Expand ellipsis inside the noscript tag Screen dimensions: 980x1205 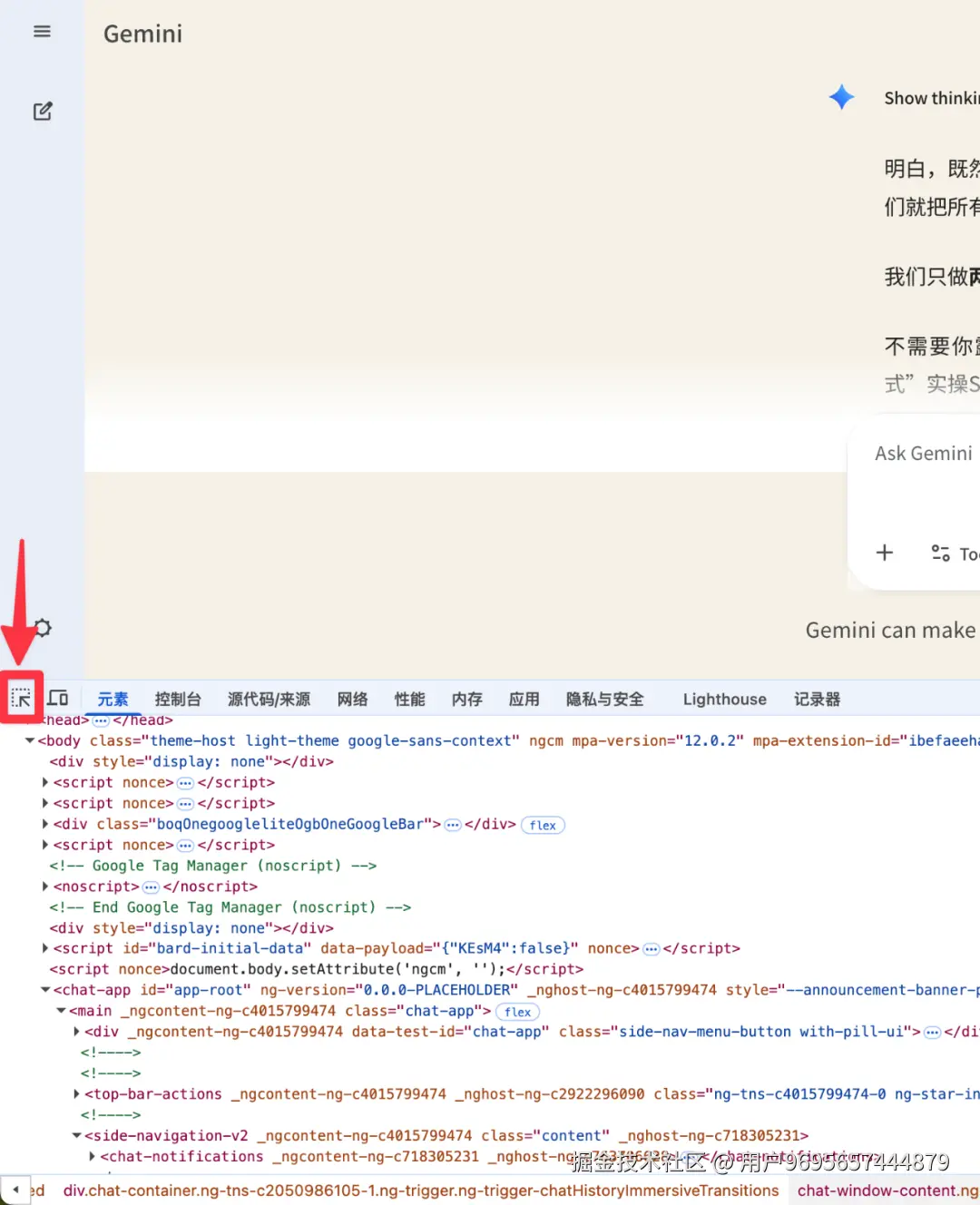pos(152,887)
